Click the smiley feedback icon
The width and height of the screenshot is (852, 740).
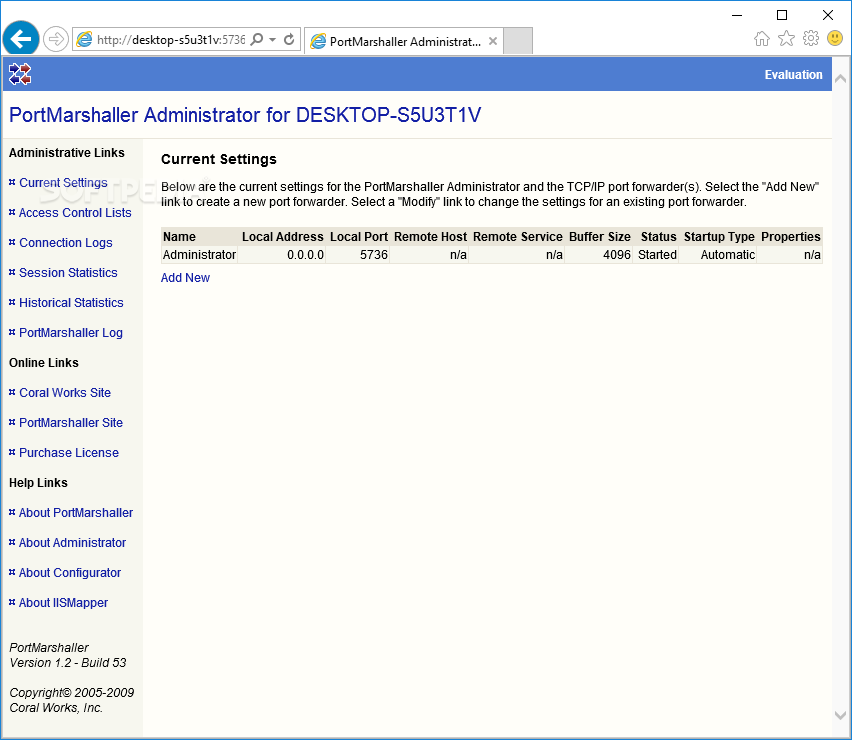(x=835, y=38)
